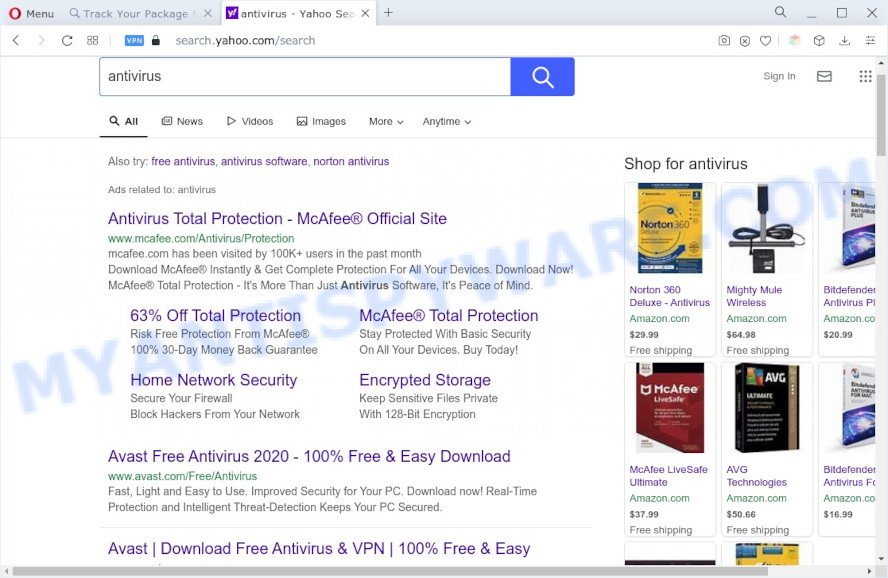Open Avast Free Antivirus 2020 result
888x578 pixels.
[x=309, y=456]
